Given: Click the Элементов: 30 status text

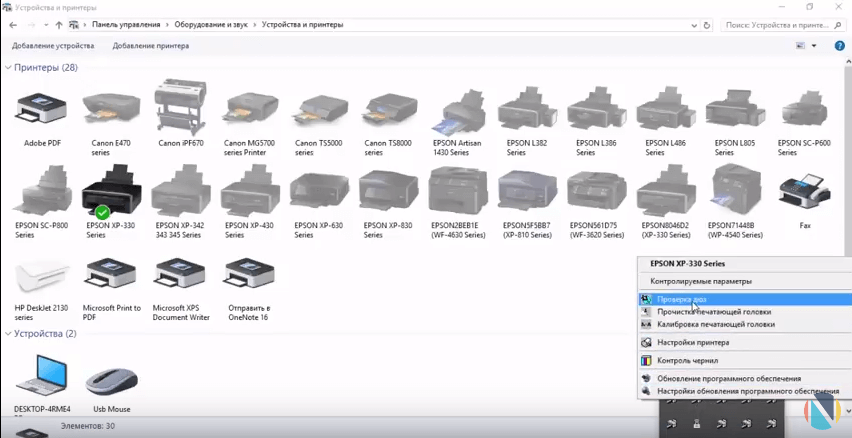Looking at the screenshot, I should click(x=88, y=426).
